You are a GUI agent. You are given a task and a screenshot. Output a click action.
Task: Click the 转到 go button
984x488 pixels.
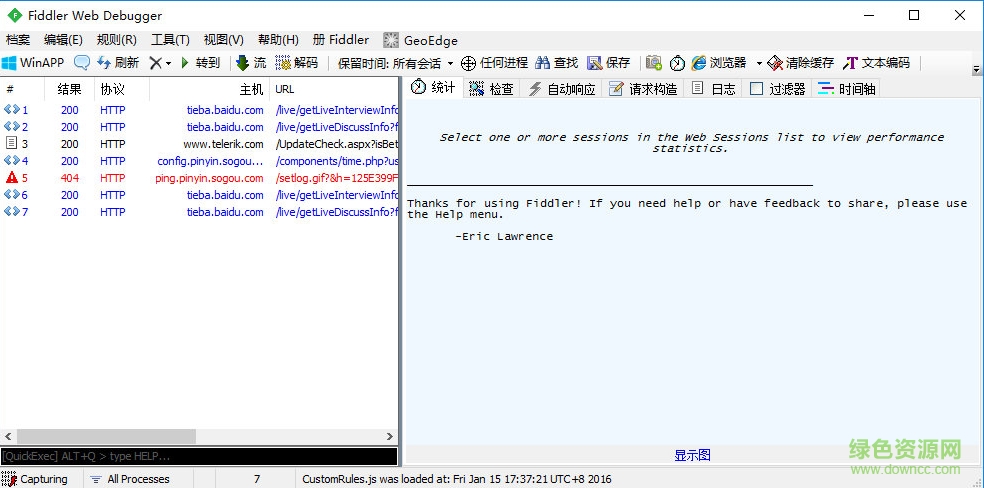(x=201, y=63)
